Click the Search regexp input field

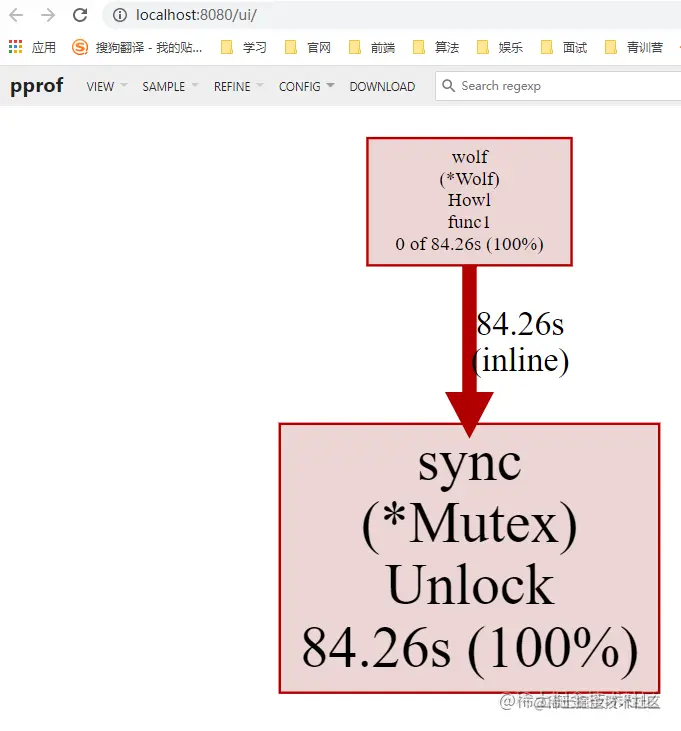(x=558, y=86)
